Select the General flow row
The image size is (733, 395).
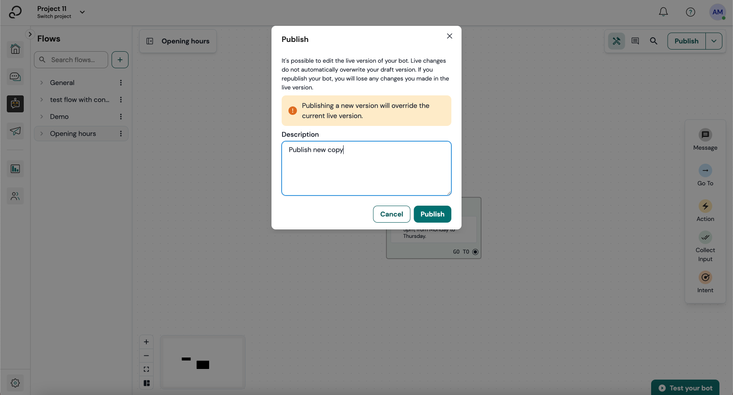81,83
